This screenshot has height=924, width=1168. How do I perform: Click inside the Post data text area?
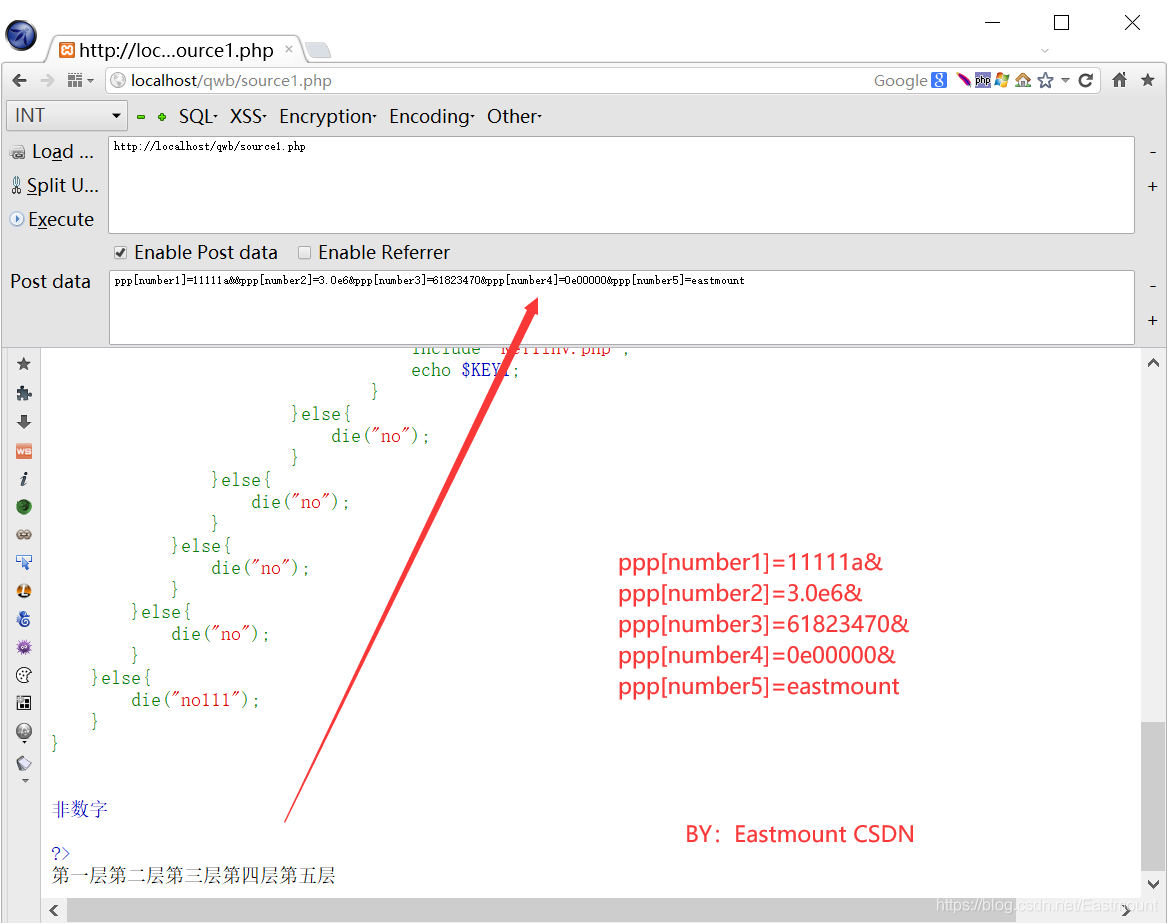pos(621,307)
